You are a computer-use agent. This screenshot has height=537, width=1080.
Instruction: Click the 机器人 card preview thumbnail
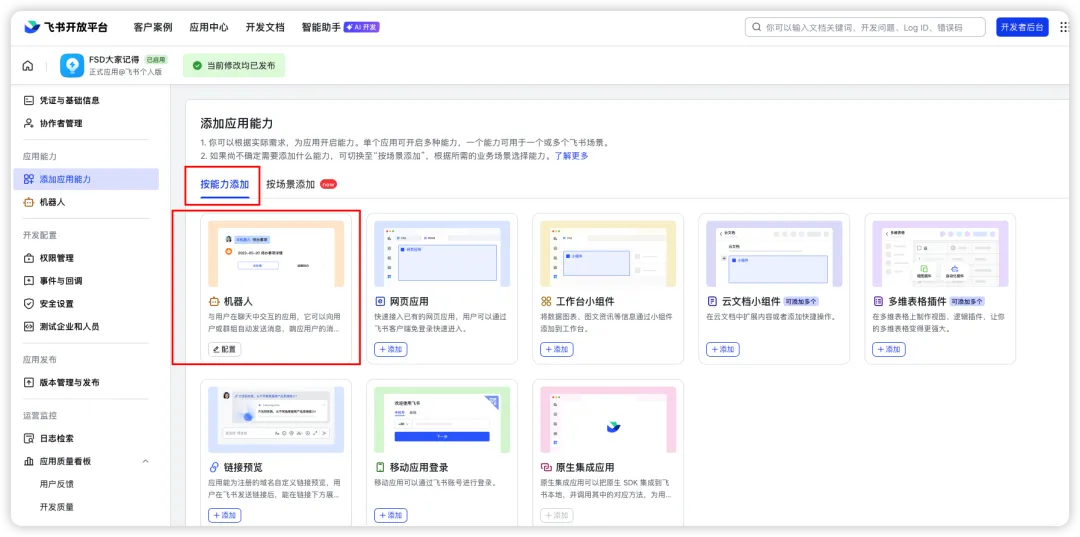coord(276,253)
